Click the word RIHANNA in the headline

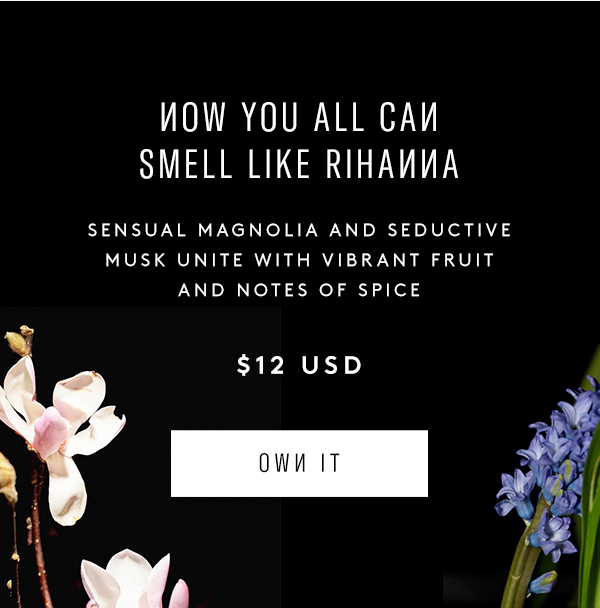pyautogui.click(x=392, y=164)
